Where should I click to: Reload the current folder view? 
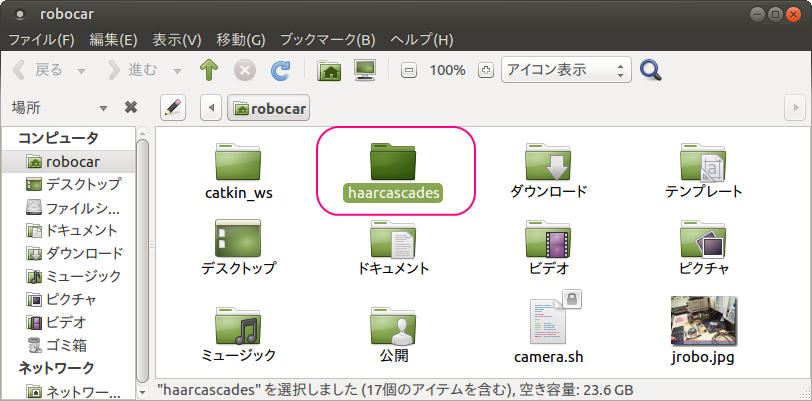click(280, 70)
